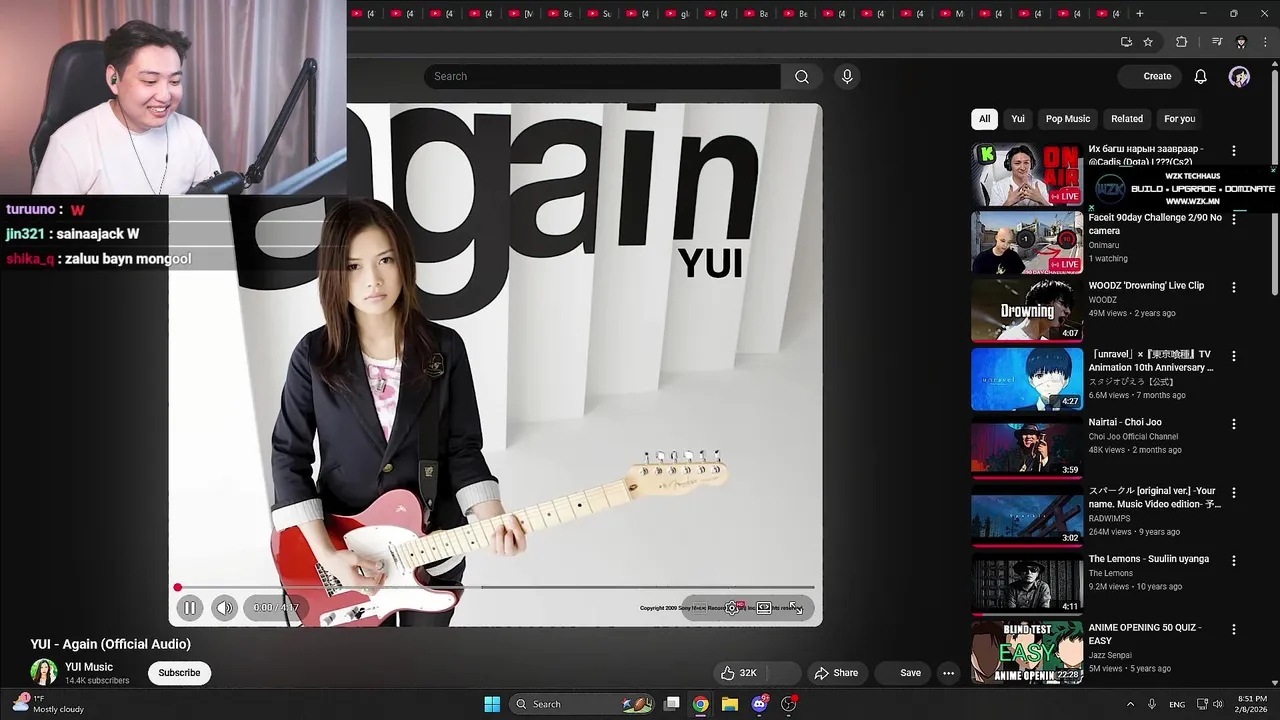Open options for RADWIMPS Sparkle video
The width and height of the screenshot is (1280, 720).
(1233, 493)
